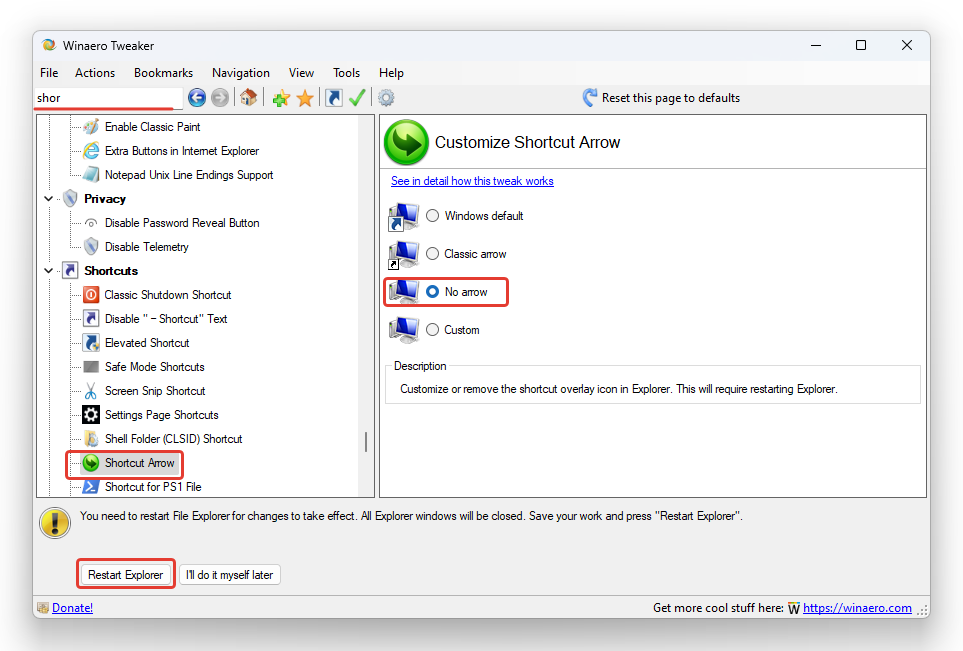Viewport: 963px width, 651px height.
Task: Open bookmarks with the orange star icon
Action: (x=305, y=98)
